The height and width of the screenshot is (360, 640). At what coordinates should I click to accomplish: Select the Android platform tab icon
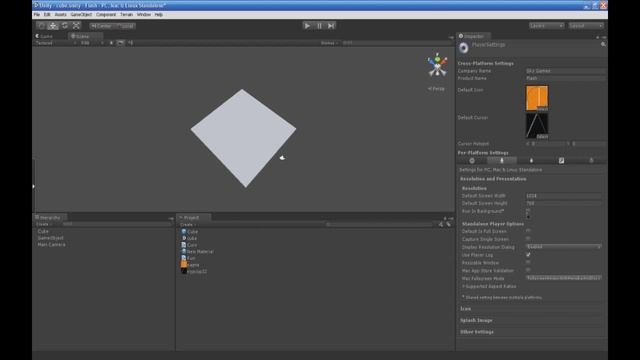(x=561, y=161)
